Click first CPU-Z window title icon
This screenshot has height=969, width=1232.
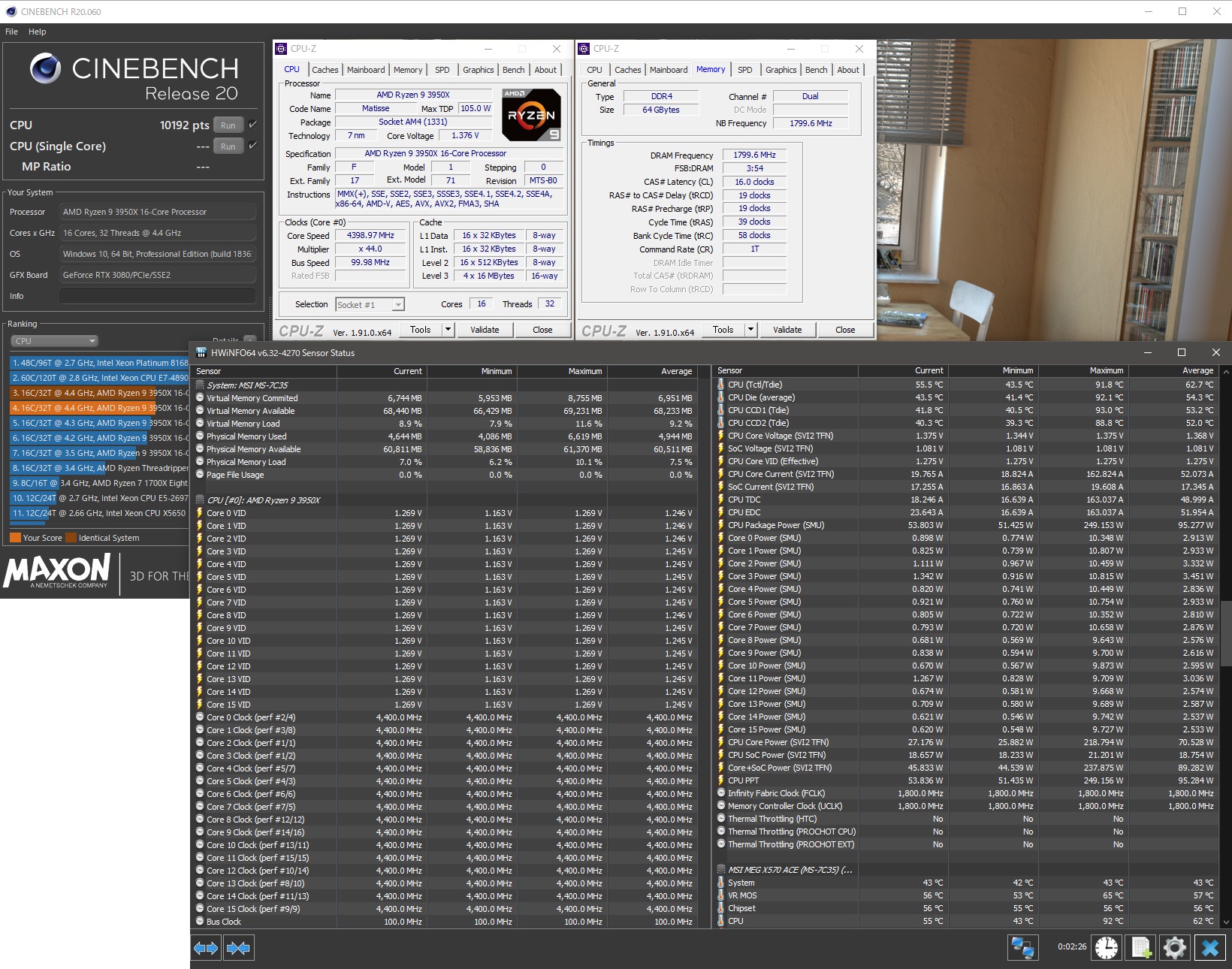[281, 49]
